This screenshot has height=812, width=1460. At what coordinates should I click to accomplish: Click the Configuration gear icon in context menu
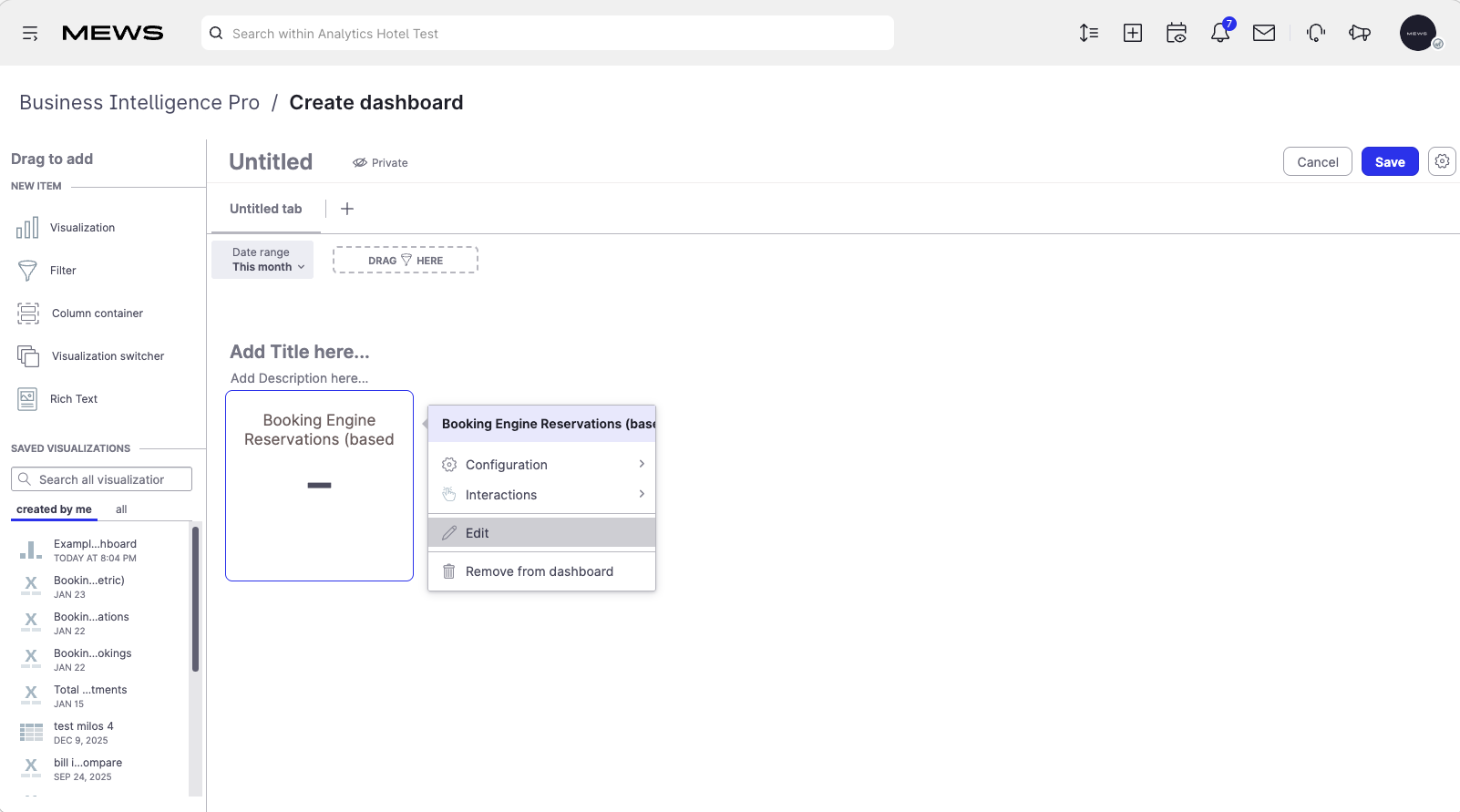pyautogui.click(x=449, y=465)
